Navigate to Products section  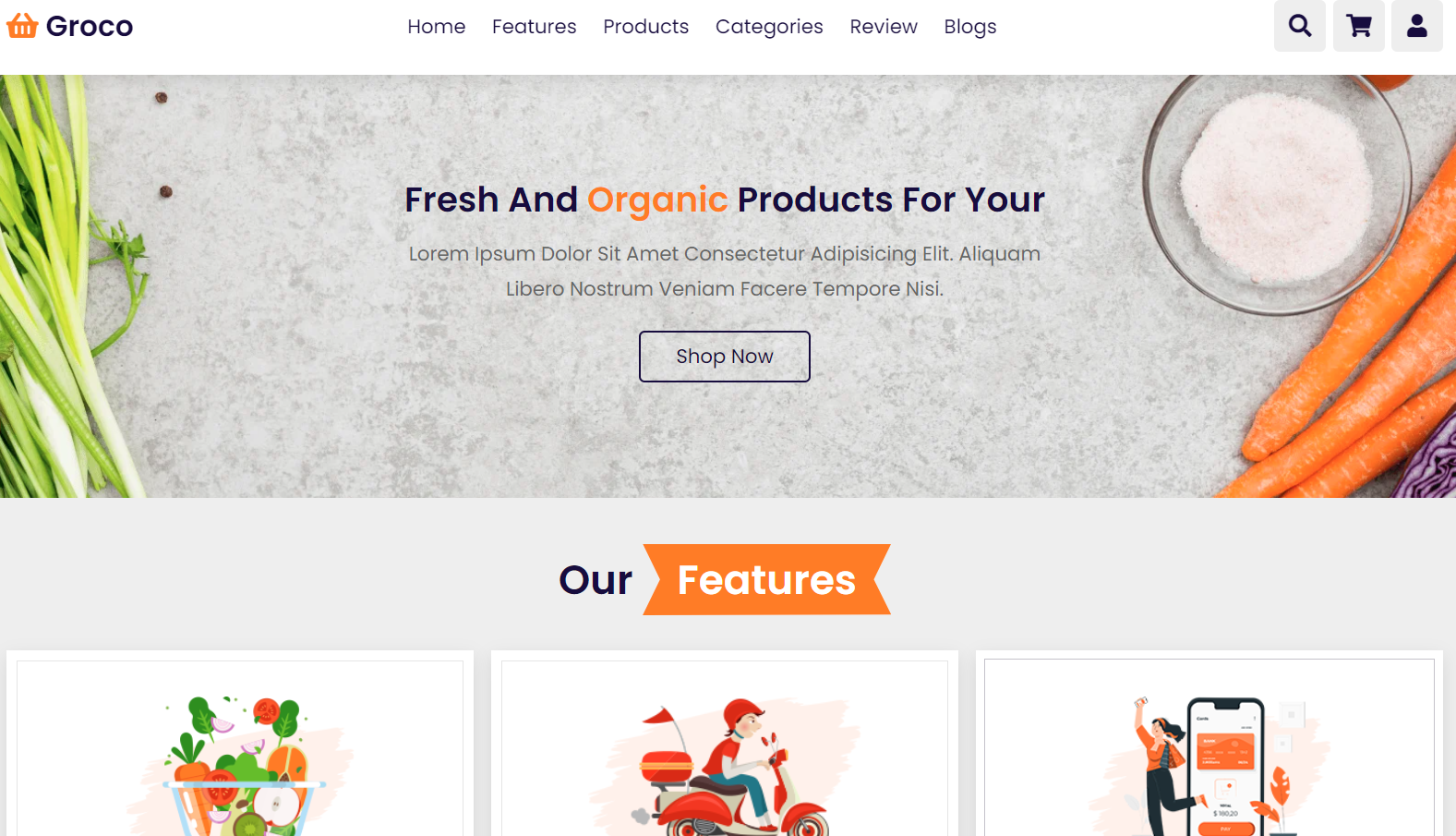645,27
